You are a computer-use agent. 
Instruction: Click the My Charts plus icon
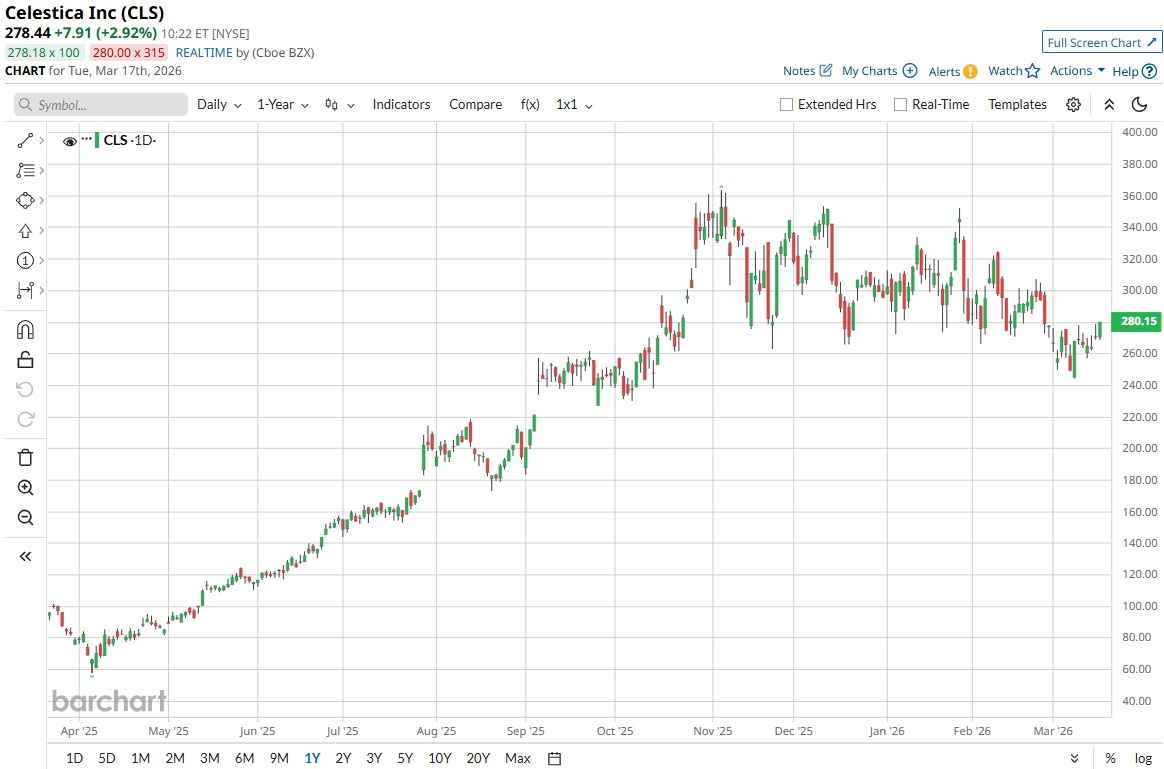tap(909, 71)
